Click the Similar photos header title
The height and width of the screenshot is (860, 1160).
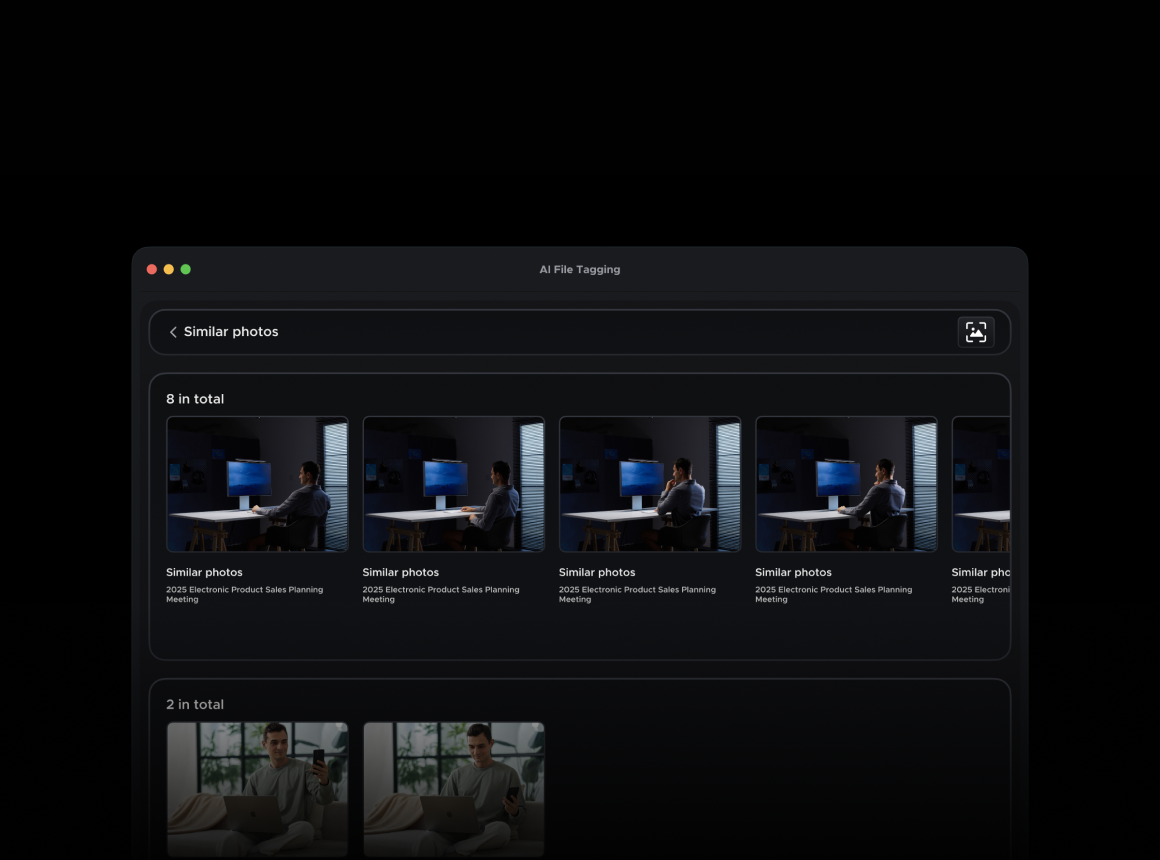pyautogui.click(x=231, y=332)
